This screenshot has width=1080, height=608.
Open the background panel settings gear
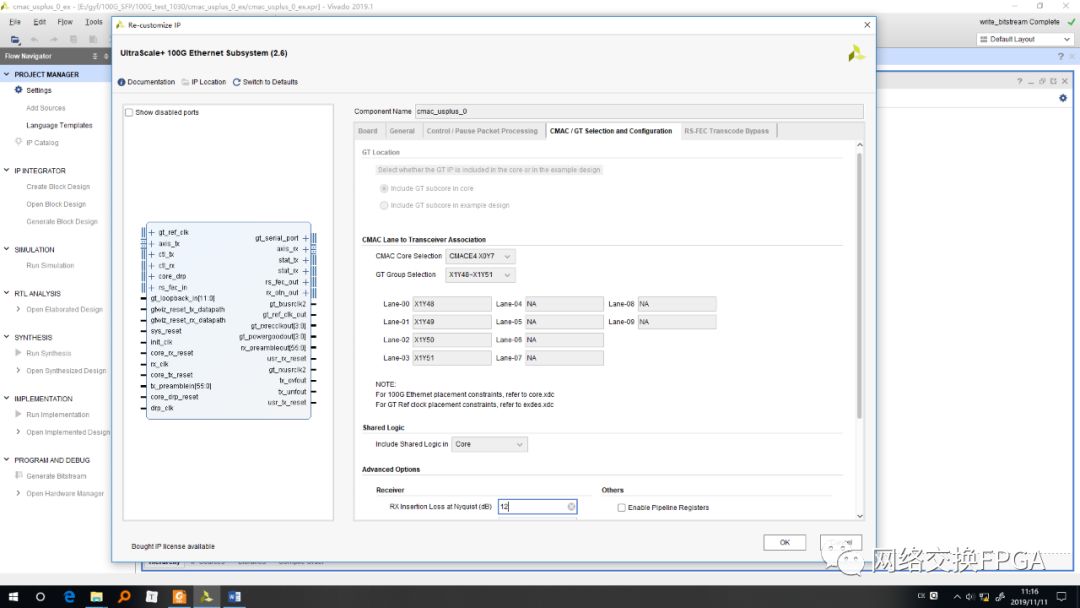(1063, 98)
